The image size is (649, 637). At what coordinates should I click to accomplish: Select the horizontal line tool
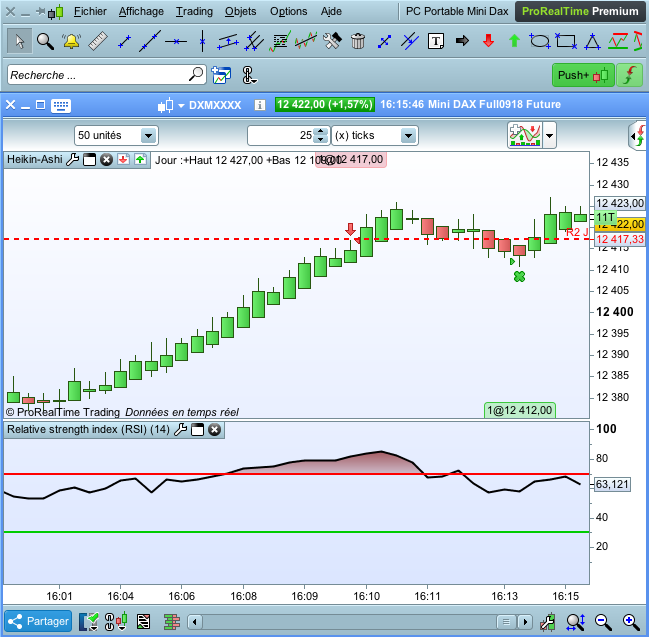click(x=176, y=41)
